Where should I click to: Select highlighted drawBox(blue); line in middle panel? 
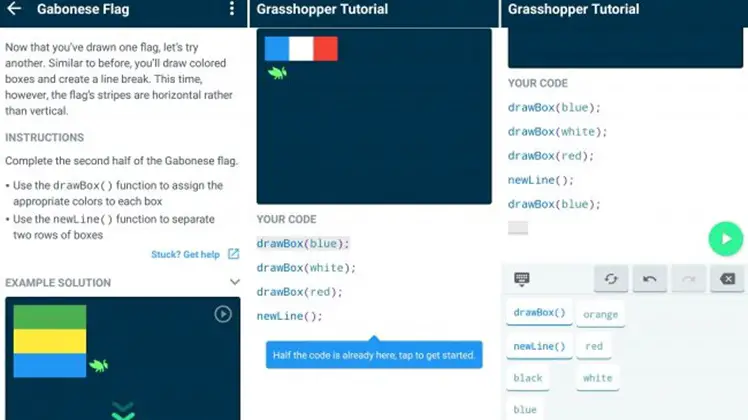[303, 243]
